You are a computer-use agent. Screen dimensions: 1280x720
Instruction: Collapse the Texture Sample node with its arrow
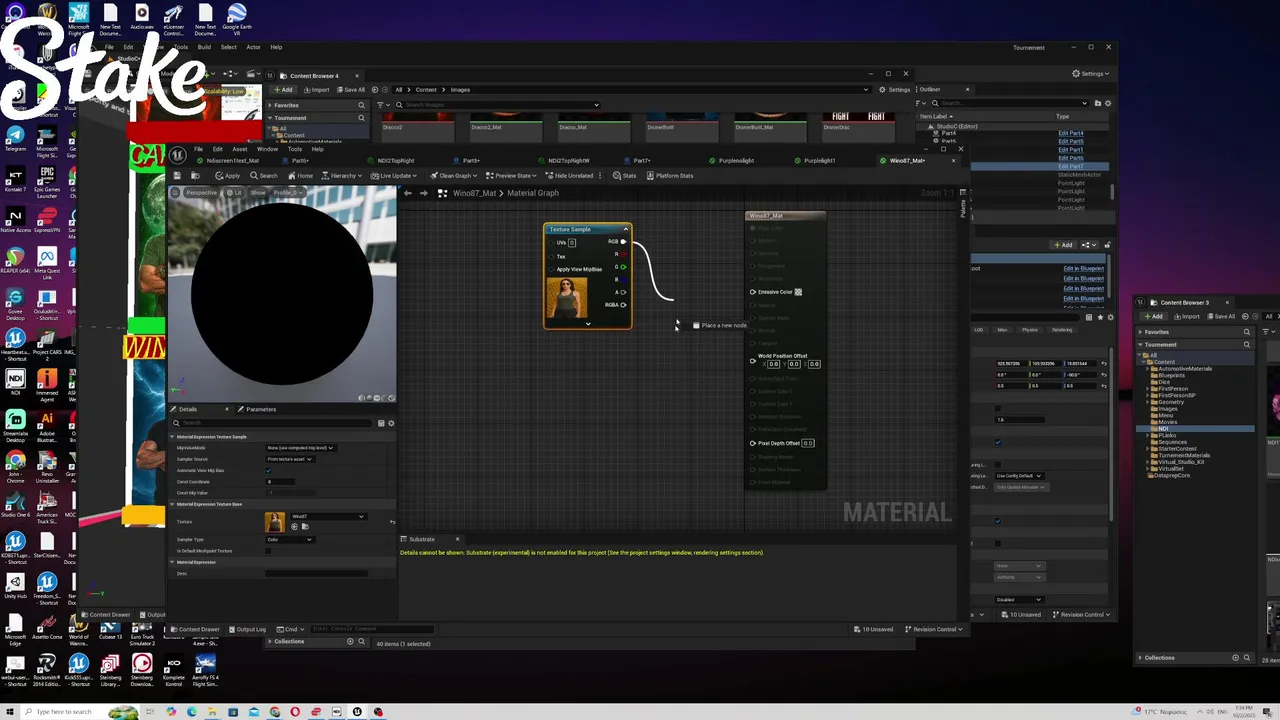pos(626,229)
